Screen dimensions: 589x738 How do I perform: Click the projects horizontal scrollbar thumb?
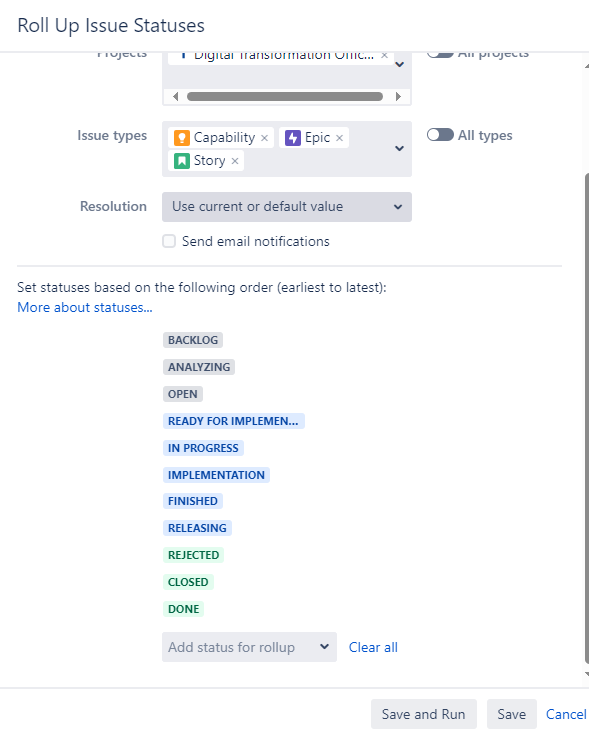click(285, 96)
